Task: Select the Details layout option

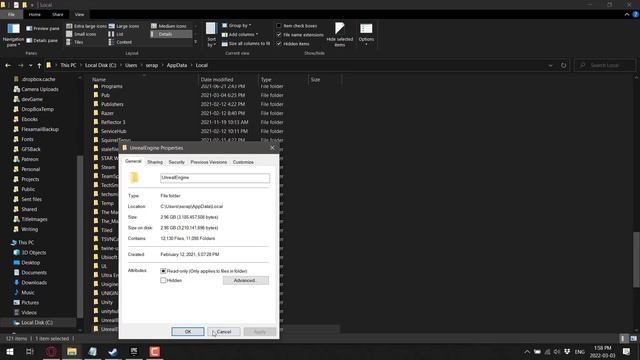Action: click(x=171, y=34)
